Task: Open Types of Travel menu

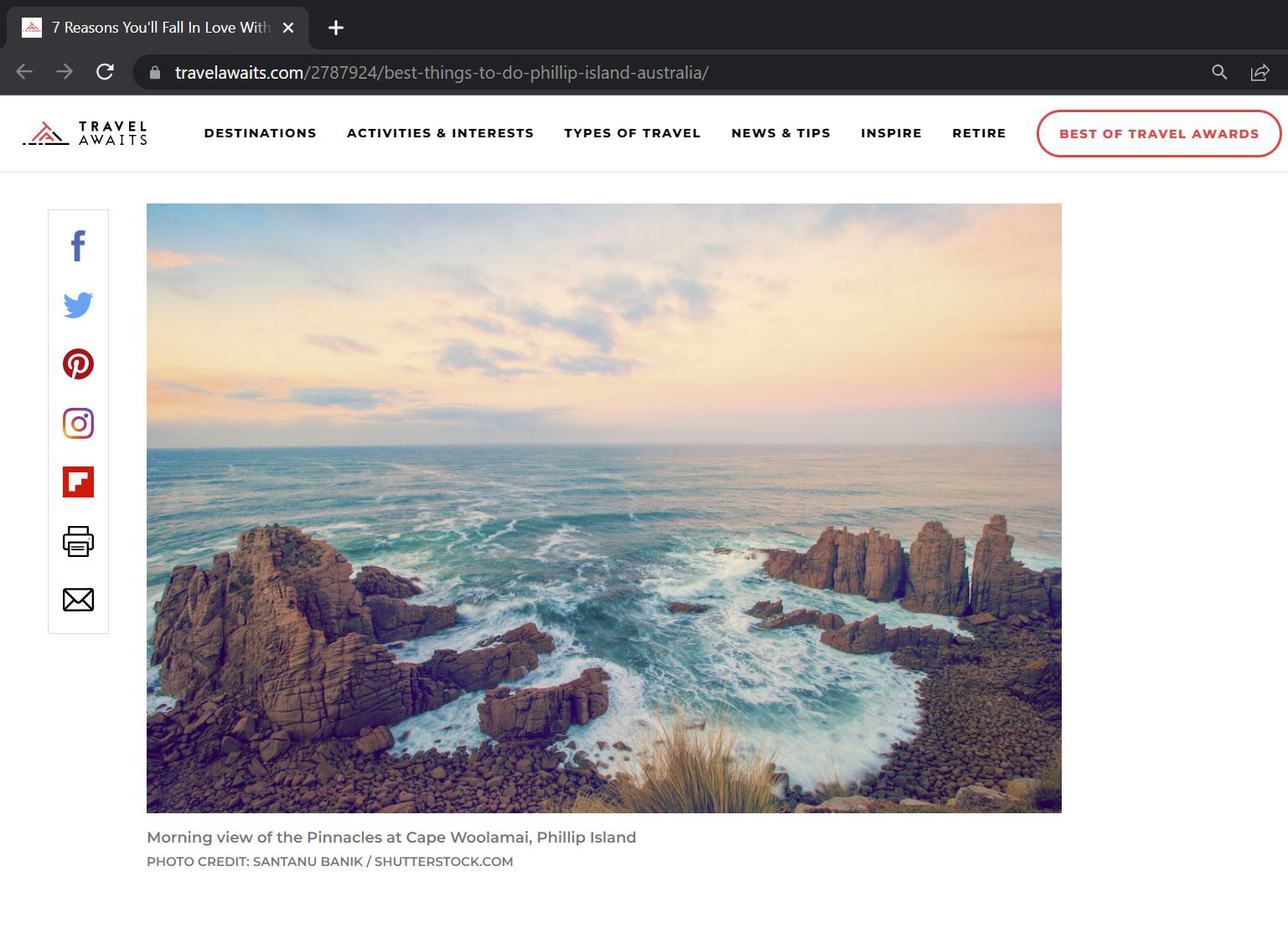Action: (632, 133)
